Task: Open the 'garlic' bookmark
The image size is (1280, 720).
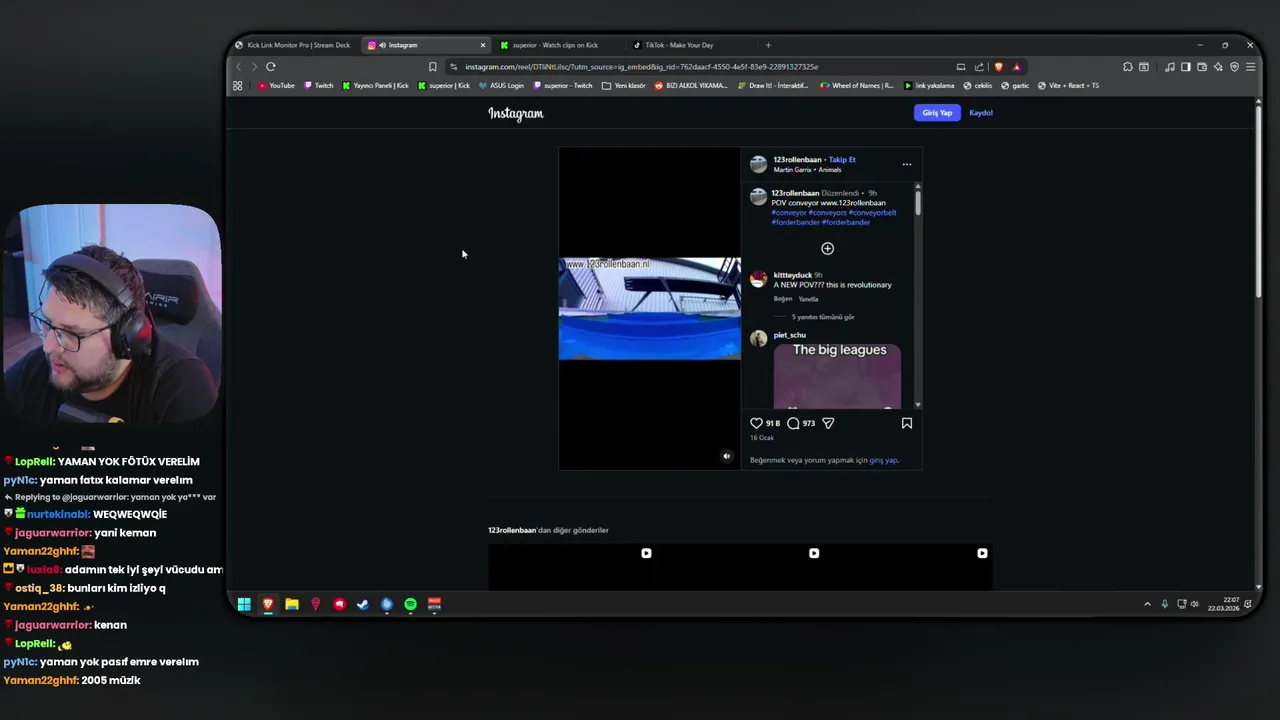Action: 1014,86
